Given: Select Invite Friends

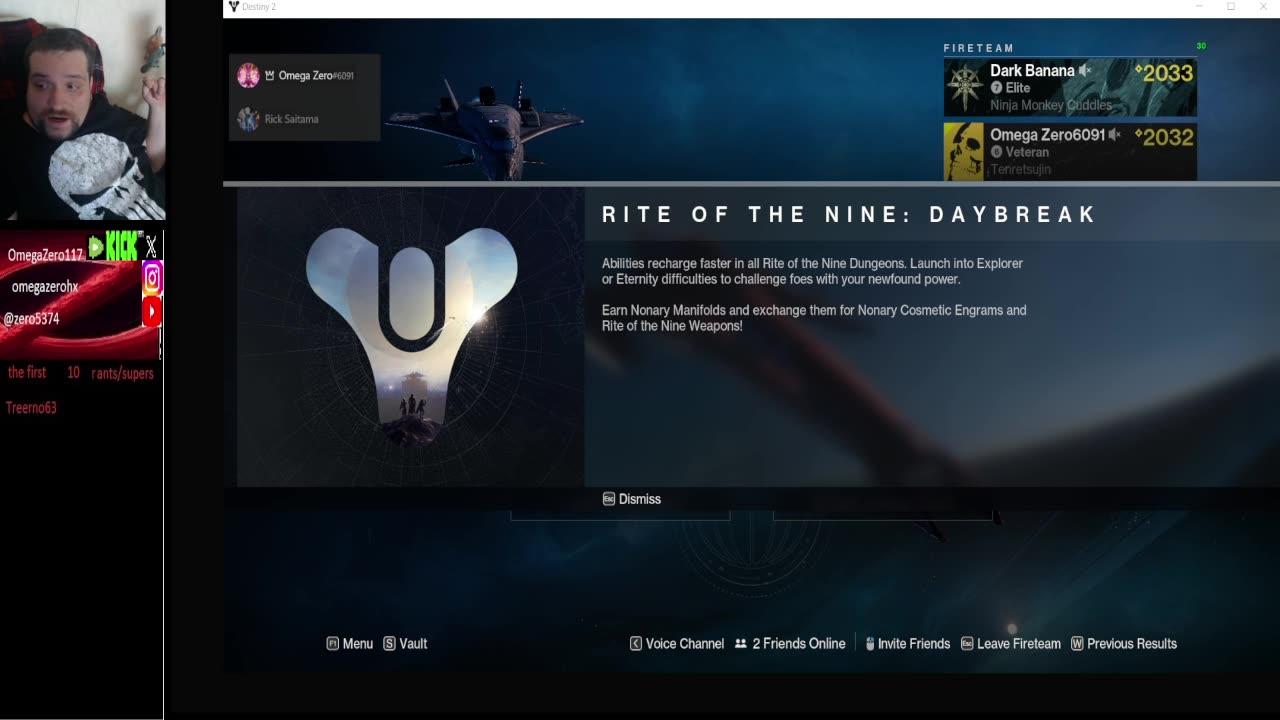Looking at the screenshot, I should pyautogui.click(x=907, y=644).
